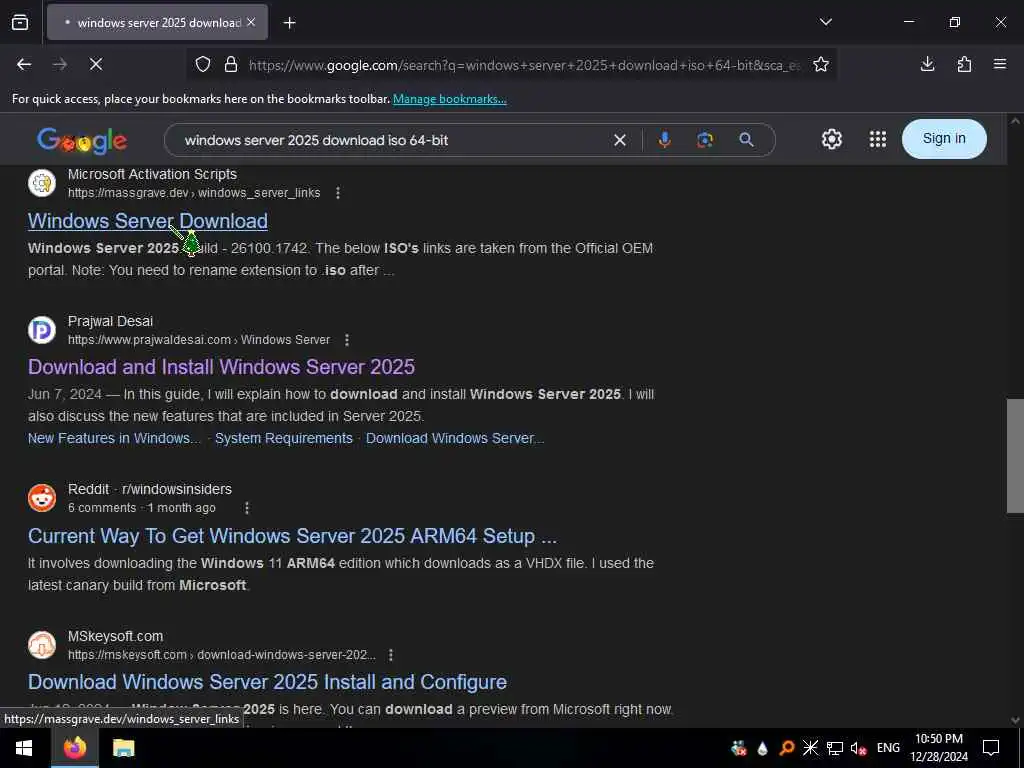The width and height of the screenshot is (1024, 768).
Task: Open the Windows Start menu
Action: pos(24,748)
